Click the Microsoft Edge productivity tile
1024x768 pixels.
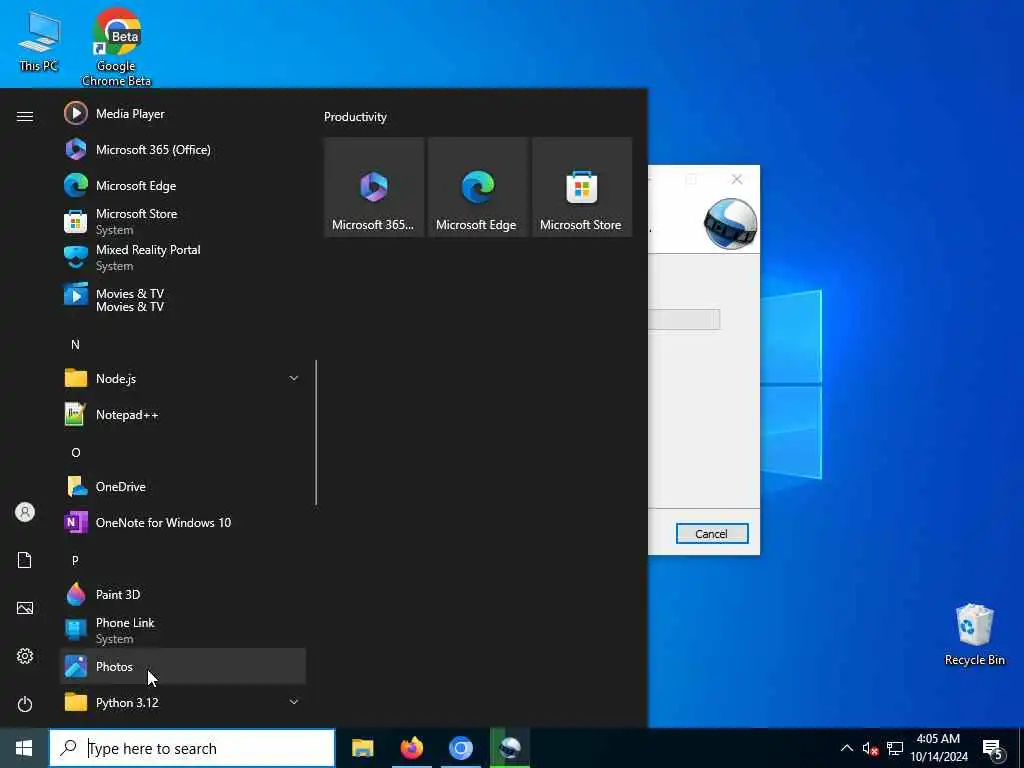pyautogui.click(x=477, y=187)
